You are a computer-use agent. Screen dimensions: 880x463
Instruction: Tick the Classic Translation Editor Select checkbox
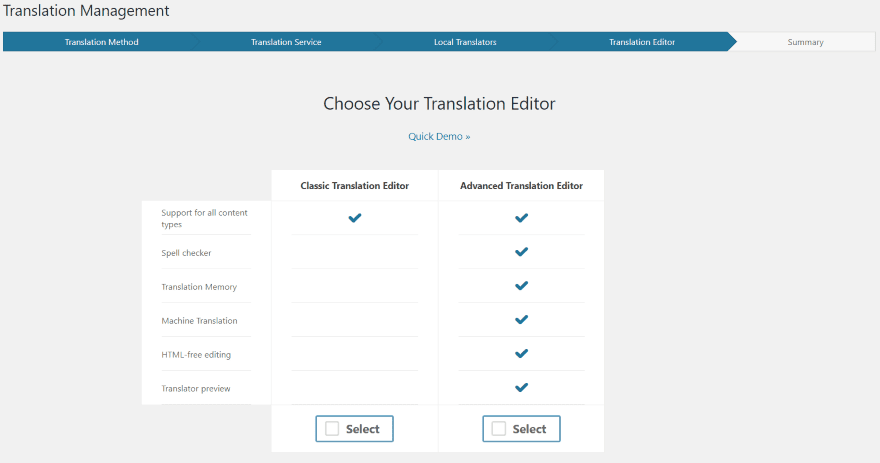click(x=332, y=429)
